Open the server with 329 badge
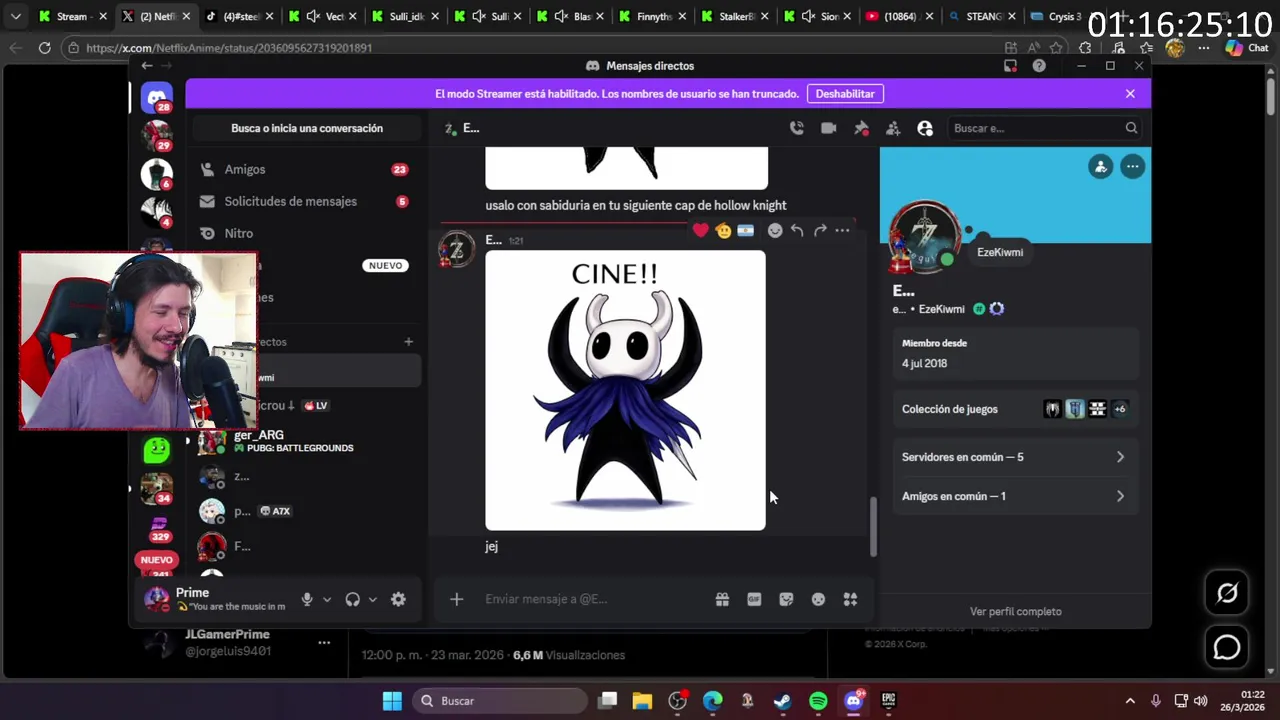Viewport: 1280px width, 720px height. tap(158, 527)
